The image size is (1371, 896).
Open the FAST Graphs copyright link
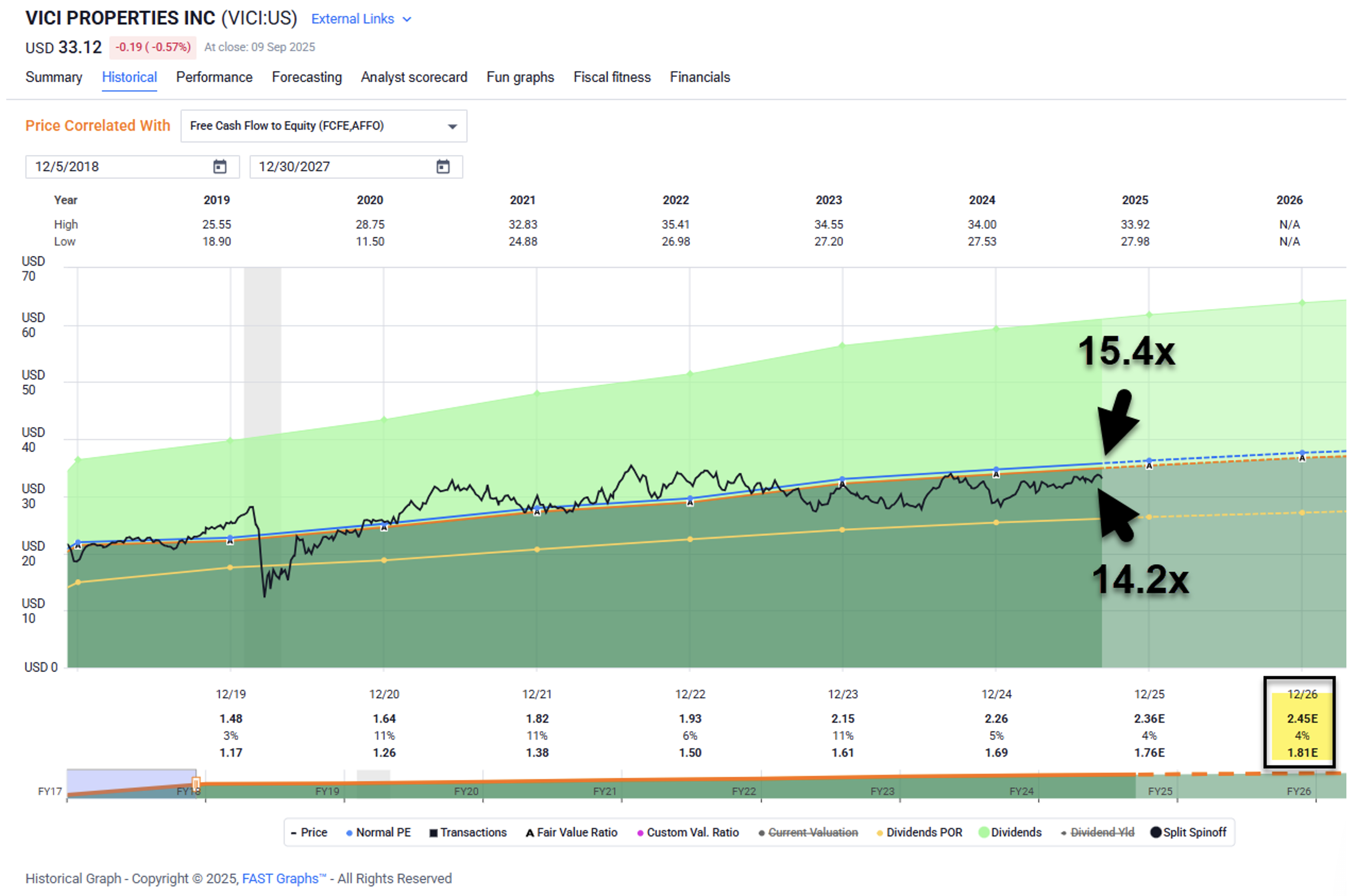pos(284,879)
